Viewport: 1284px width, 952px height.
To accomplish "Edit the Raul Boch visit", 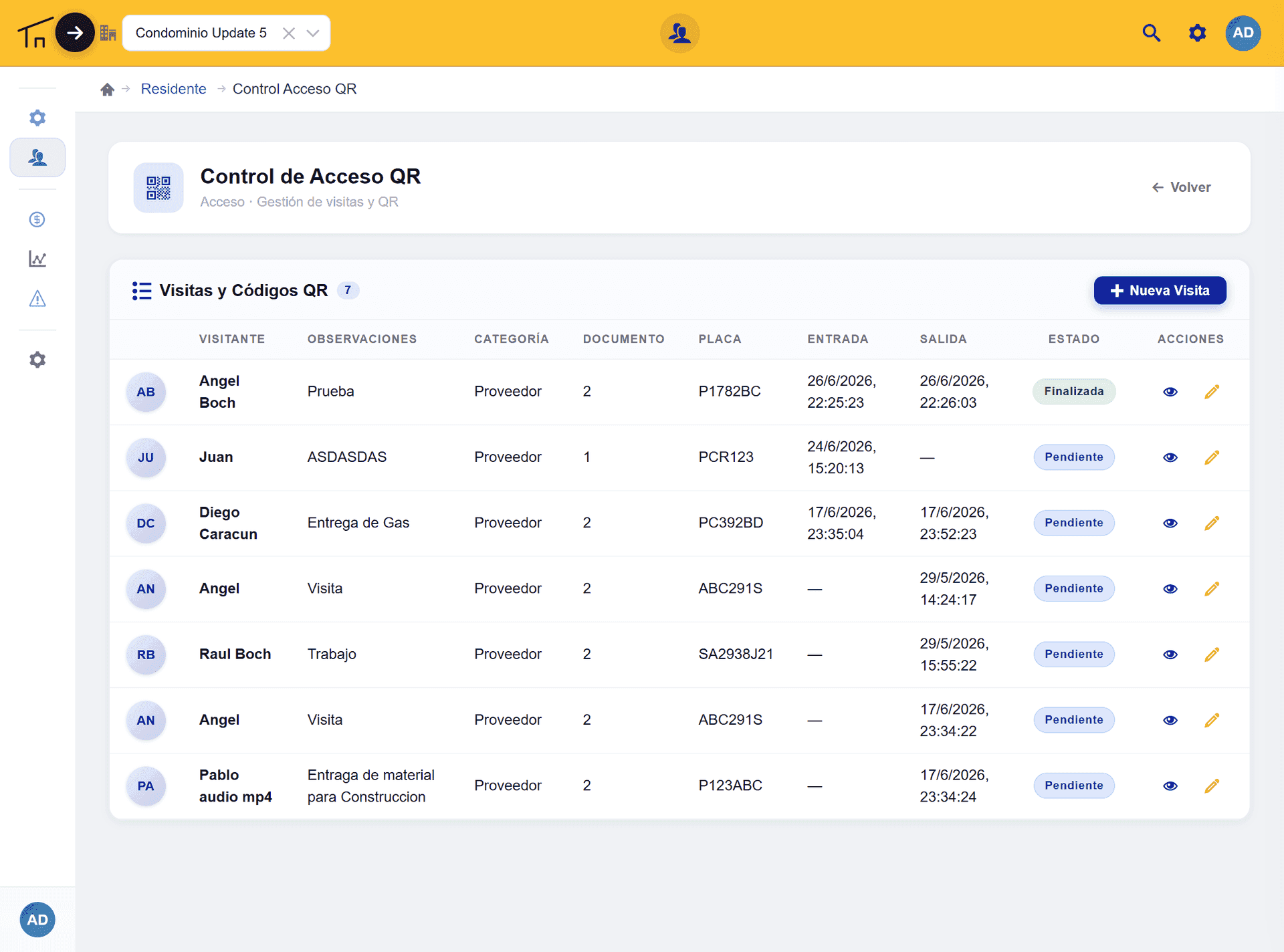I will click(1212, 654).
